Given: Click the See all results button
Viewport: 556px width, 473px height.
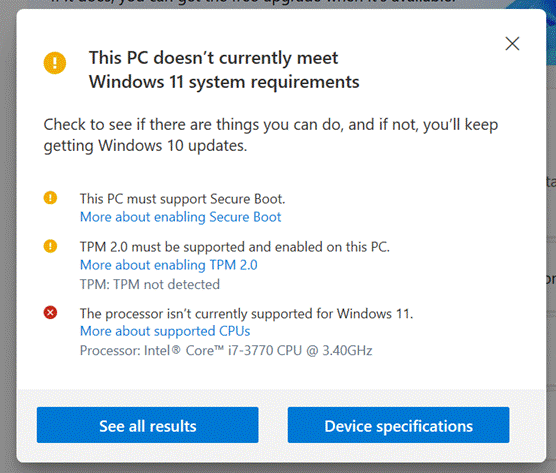Looking at the screenshot, I should pos(148,425).
